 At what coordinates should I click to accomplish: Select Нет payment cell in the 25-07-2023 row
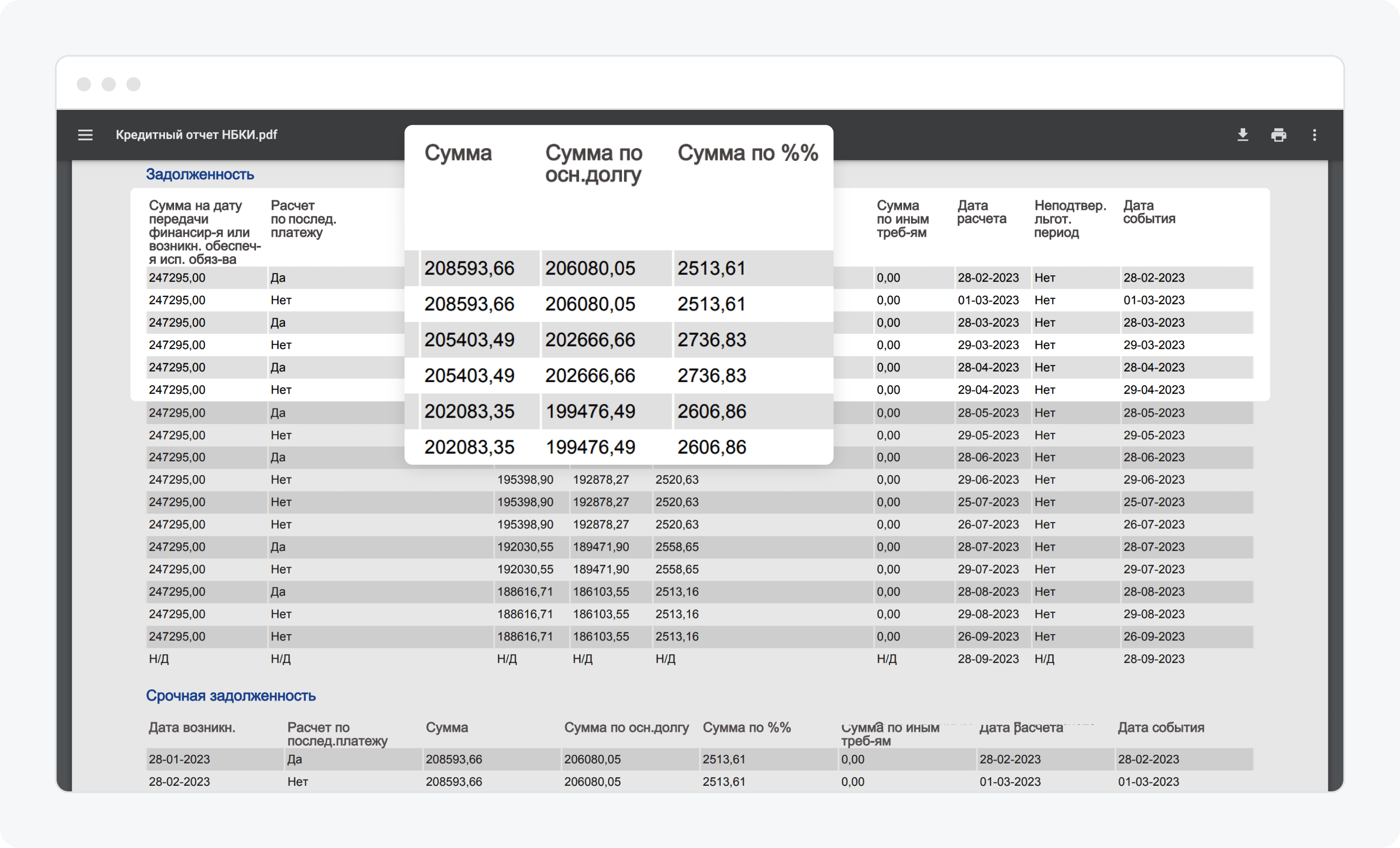point(281,503)
